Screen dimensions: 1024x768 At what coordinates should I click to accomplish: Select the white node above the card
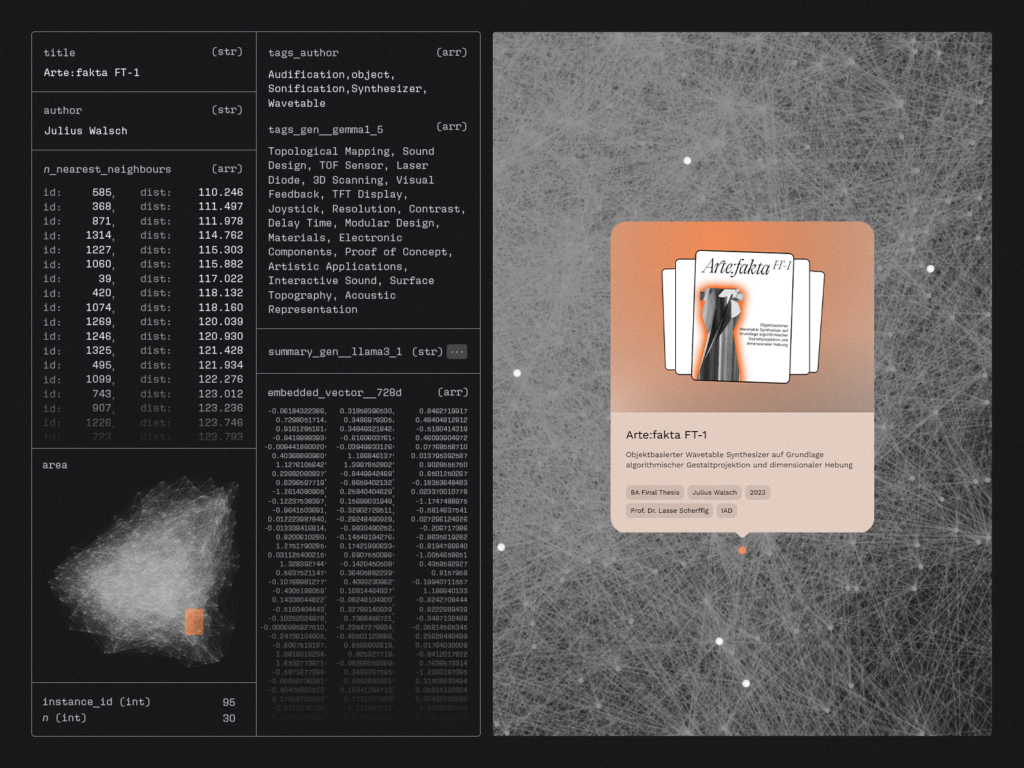(x=687, y=161)
